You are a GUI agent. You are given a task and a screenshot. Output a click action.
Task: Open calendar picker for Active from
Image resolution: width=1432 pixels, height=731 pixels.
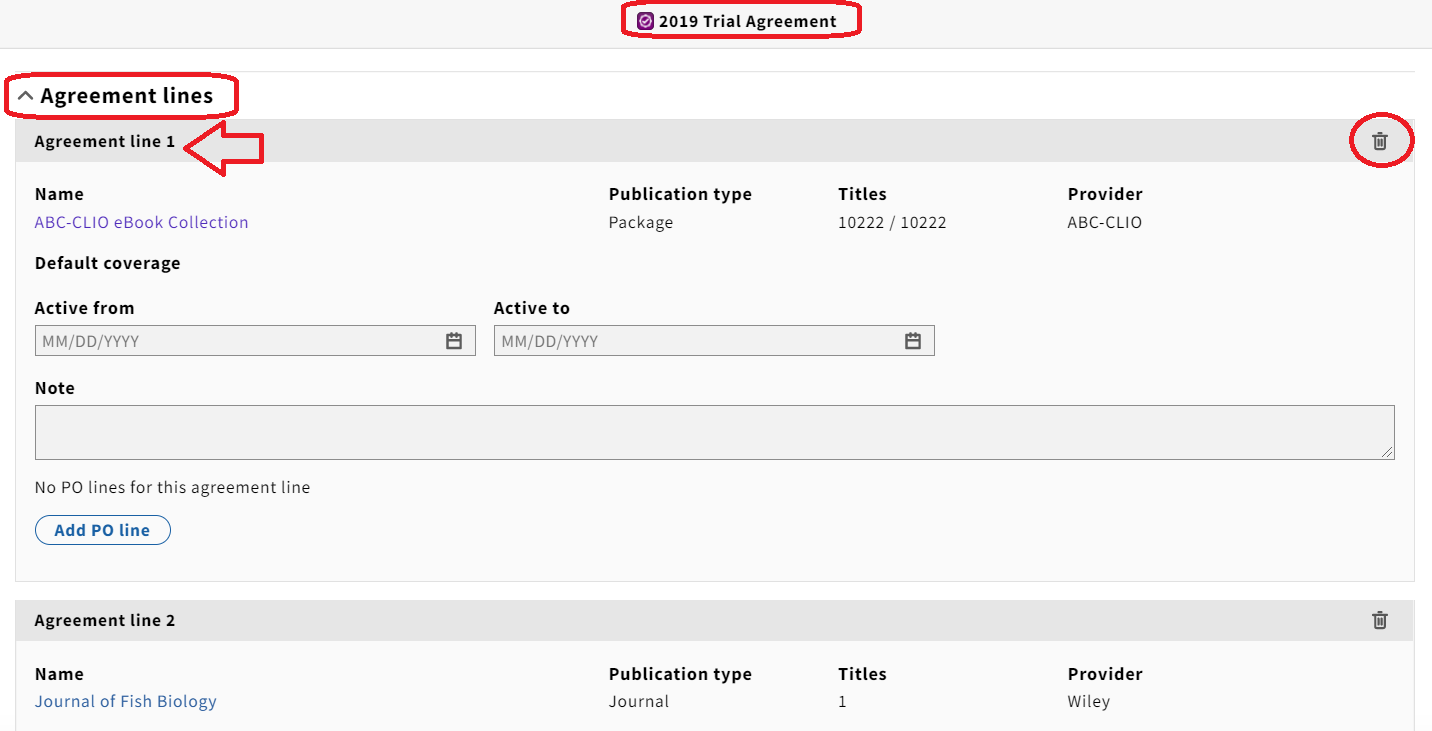[454, 341]
